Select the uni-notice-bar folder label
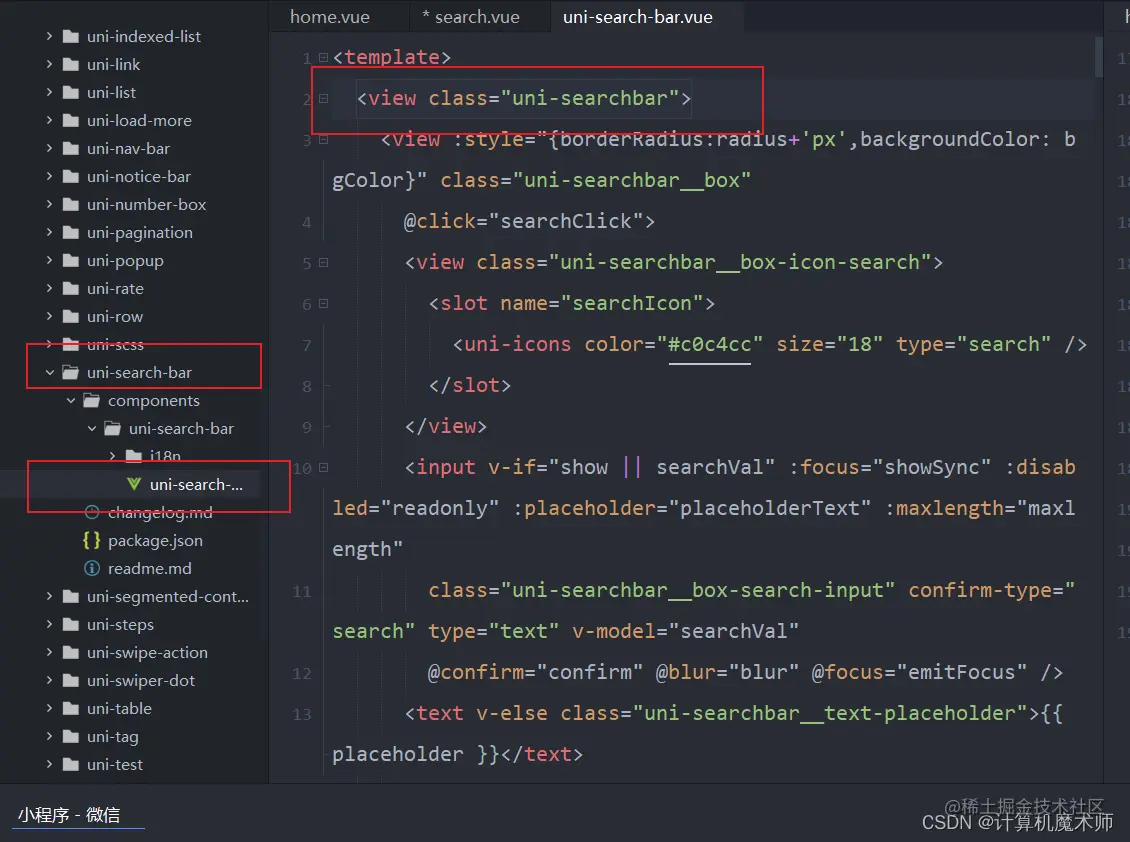1130x842 pixels. click(139, 177)
